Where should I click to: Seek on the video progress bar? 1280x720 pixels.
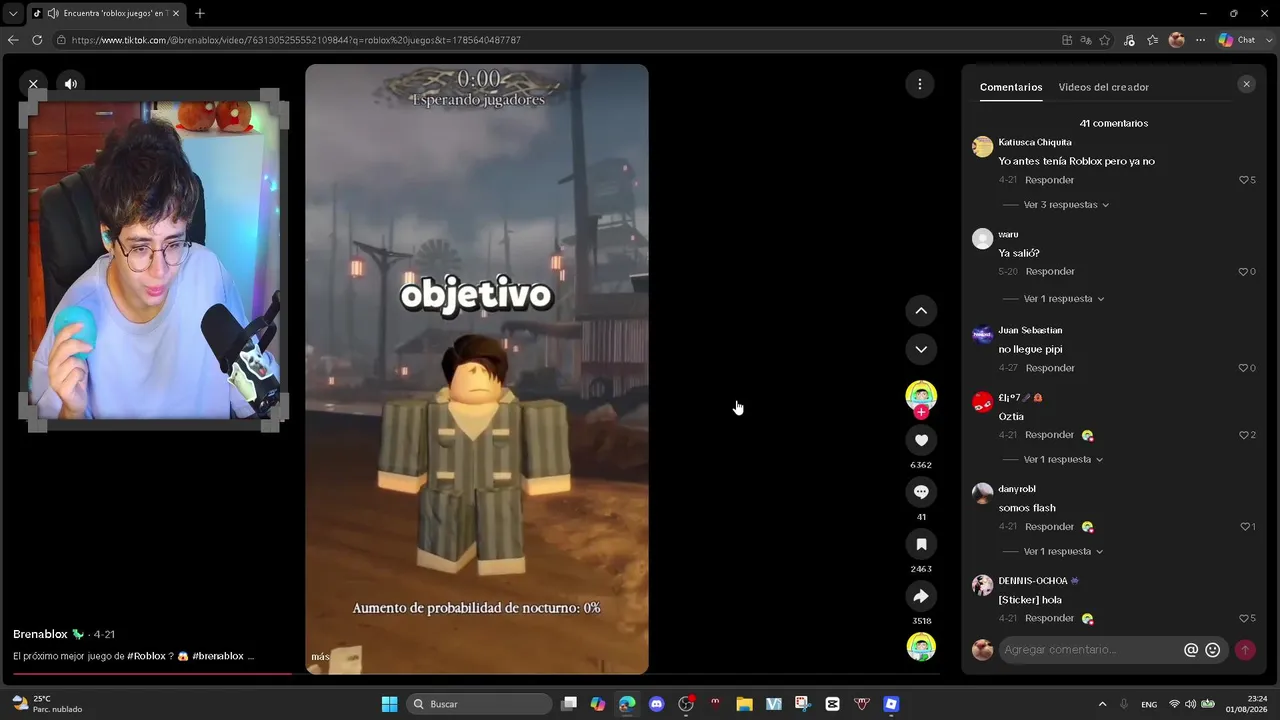point(475,673)
